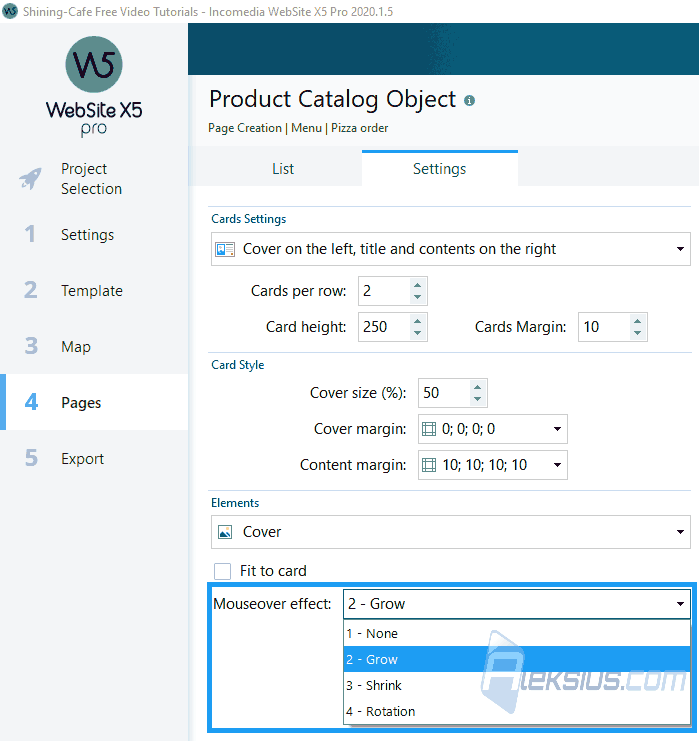Click the Cover image icon in Elements

coord(225,532)
